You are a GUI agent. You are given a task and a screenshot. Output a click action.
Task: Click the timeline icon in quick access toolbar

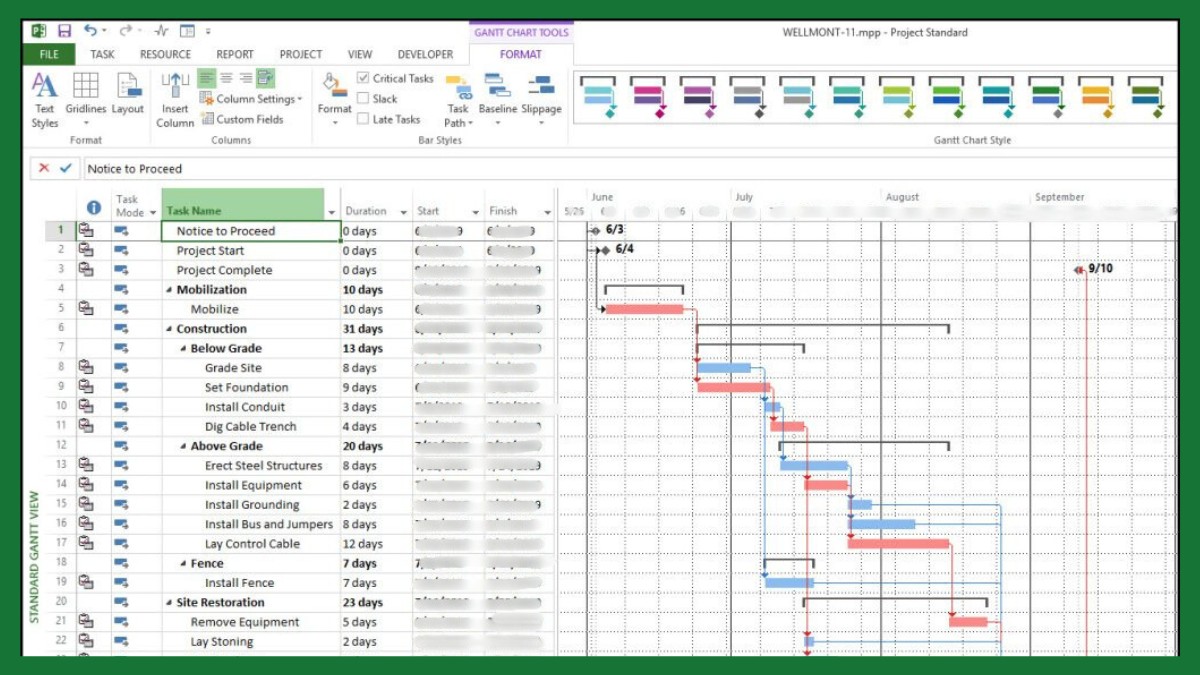187,32
